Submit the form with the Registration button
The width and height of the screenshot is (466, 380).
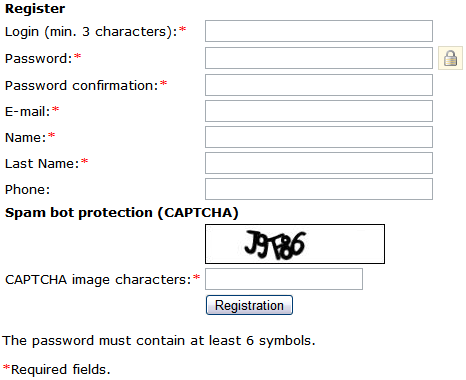tap(249, 305)
